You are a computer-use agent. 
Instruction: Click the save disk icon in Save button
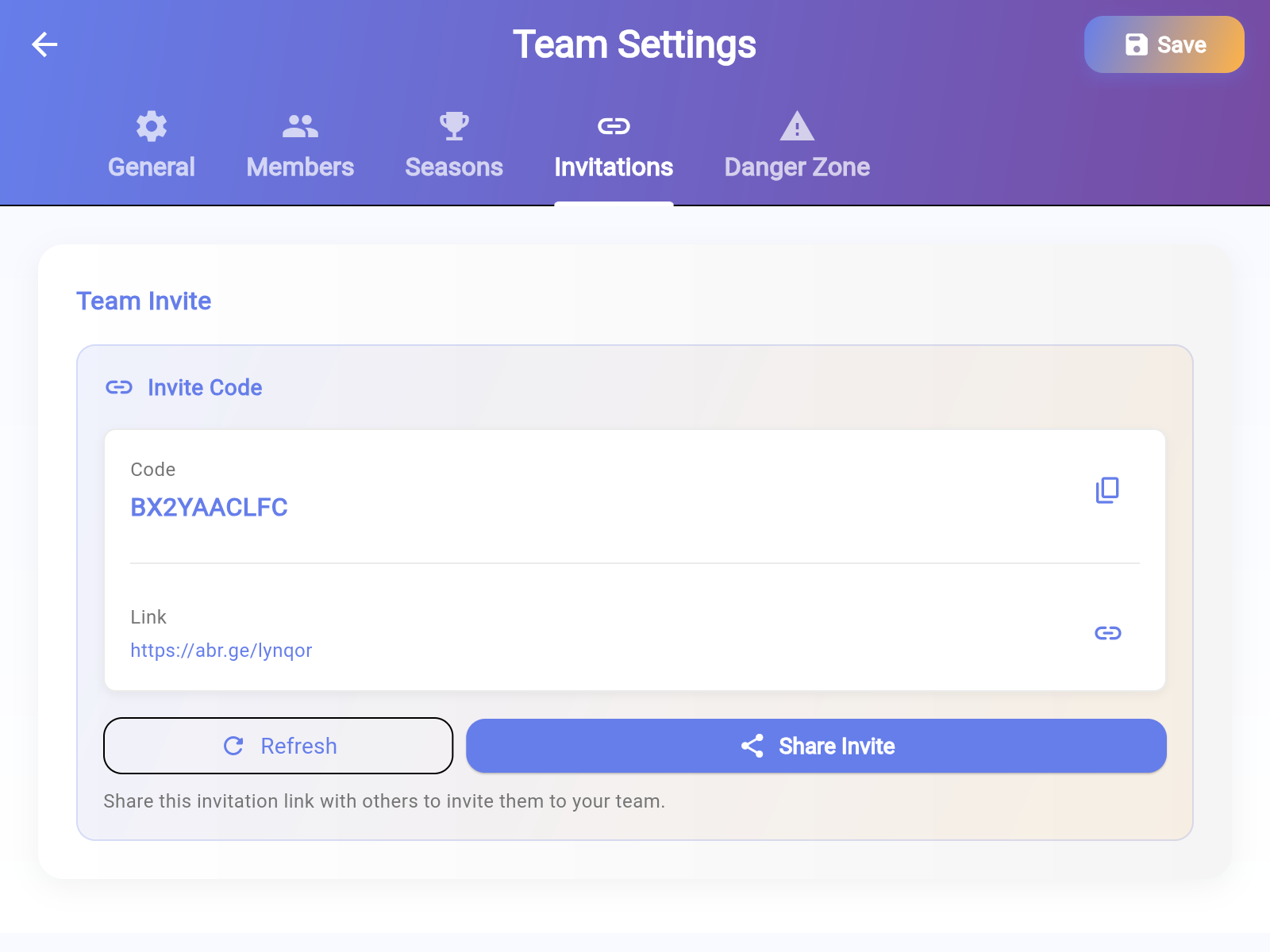[1137, 44]
